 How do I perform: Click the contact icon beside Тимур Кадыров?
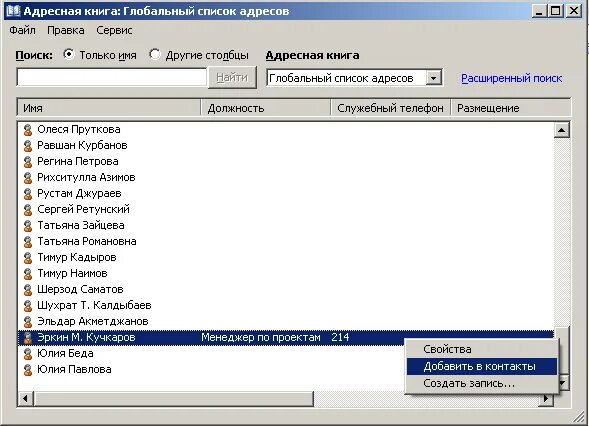pyautogui.click(x=27, y=258)
